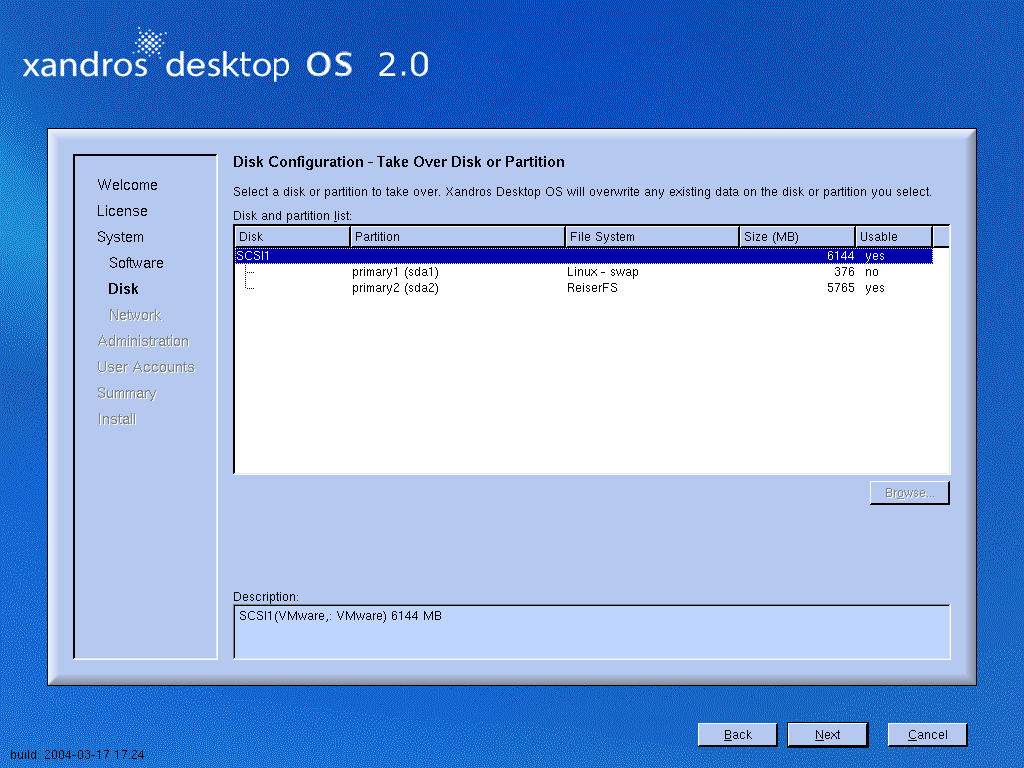
Task: Select the Disk step in sidebar
Action: (123, 289)
